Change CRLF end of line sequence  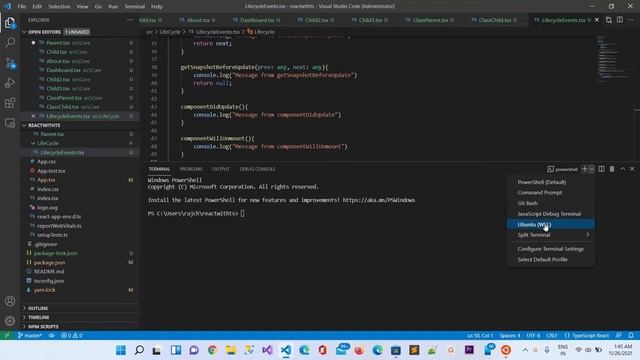551,335
